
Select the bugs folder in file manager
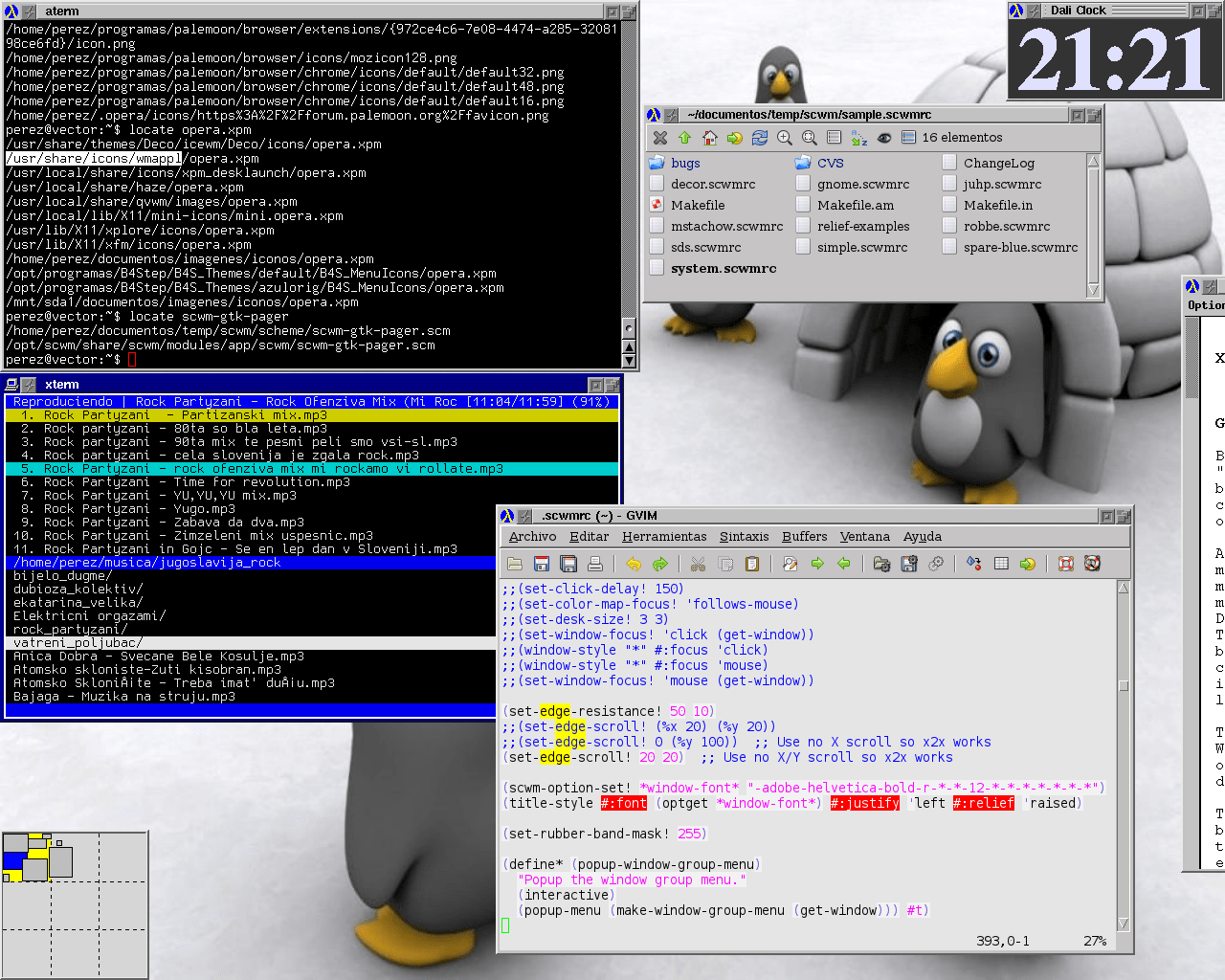(x=675, y=164)
